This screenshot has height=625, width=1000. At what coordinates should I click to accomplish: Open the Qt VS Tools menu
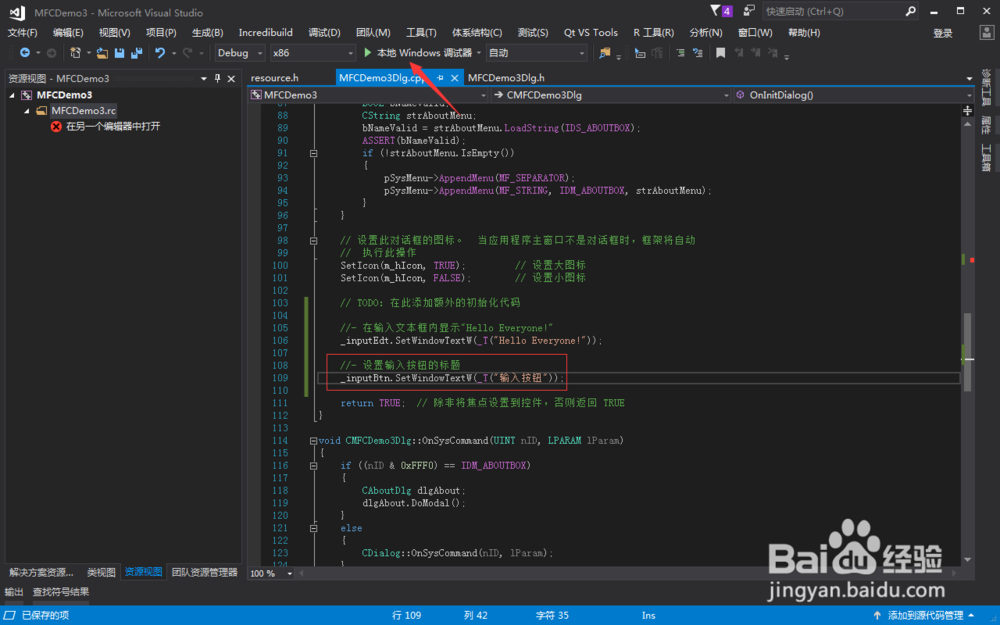coord(591,33)
